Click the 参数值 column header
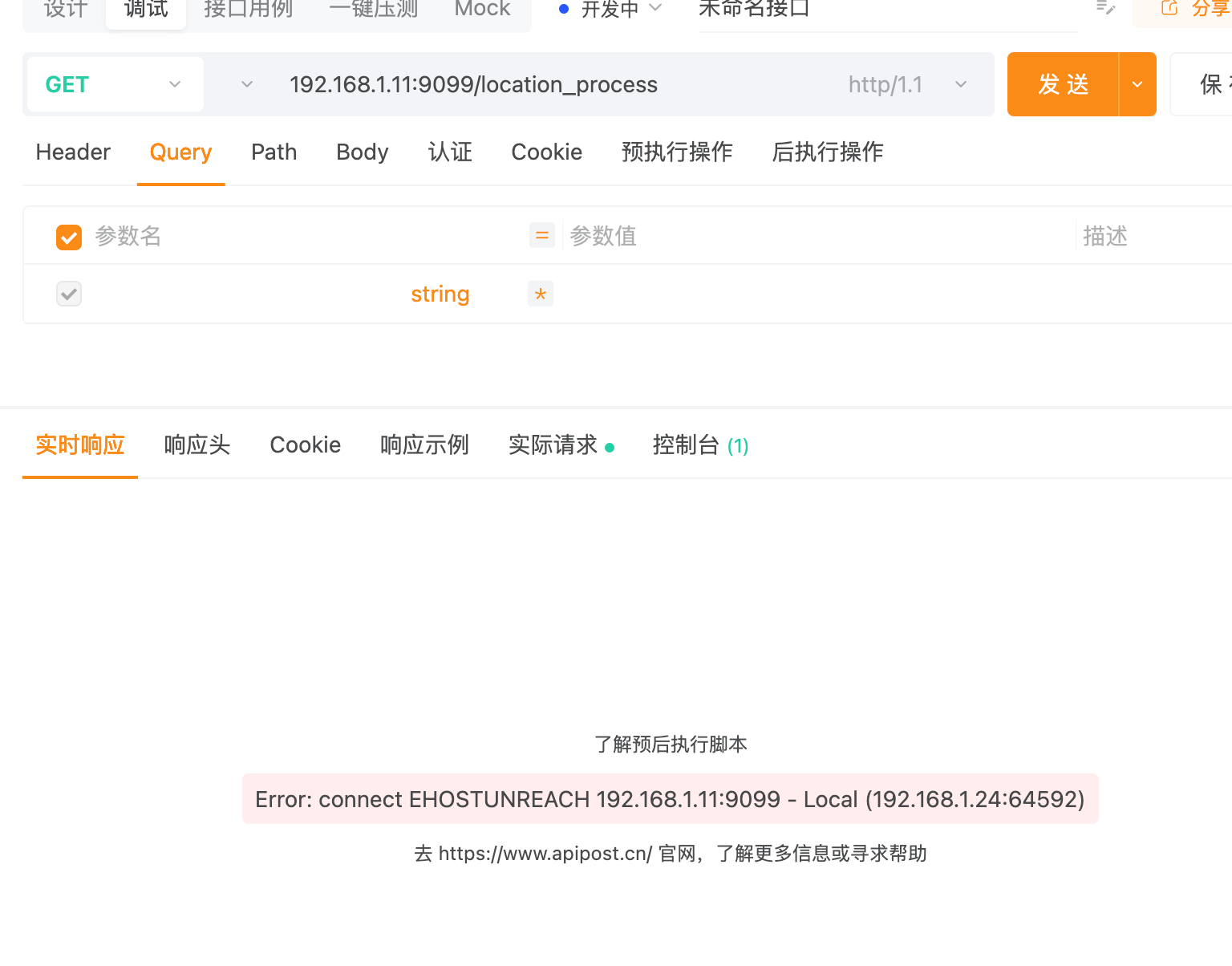Screen dimensions: 1232x966 tap(603, 236)
